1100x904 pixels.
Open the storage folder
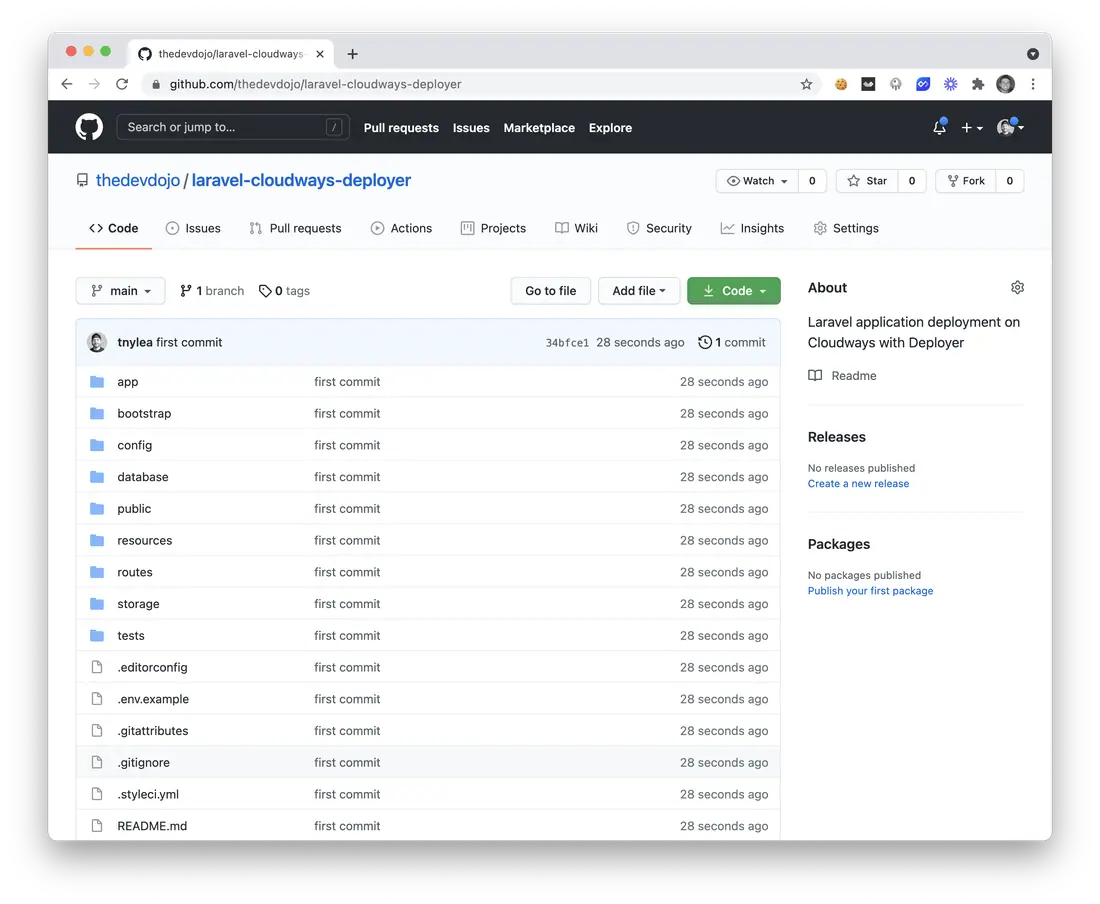[138, 604]
